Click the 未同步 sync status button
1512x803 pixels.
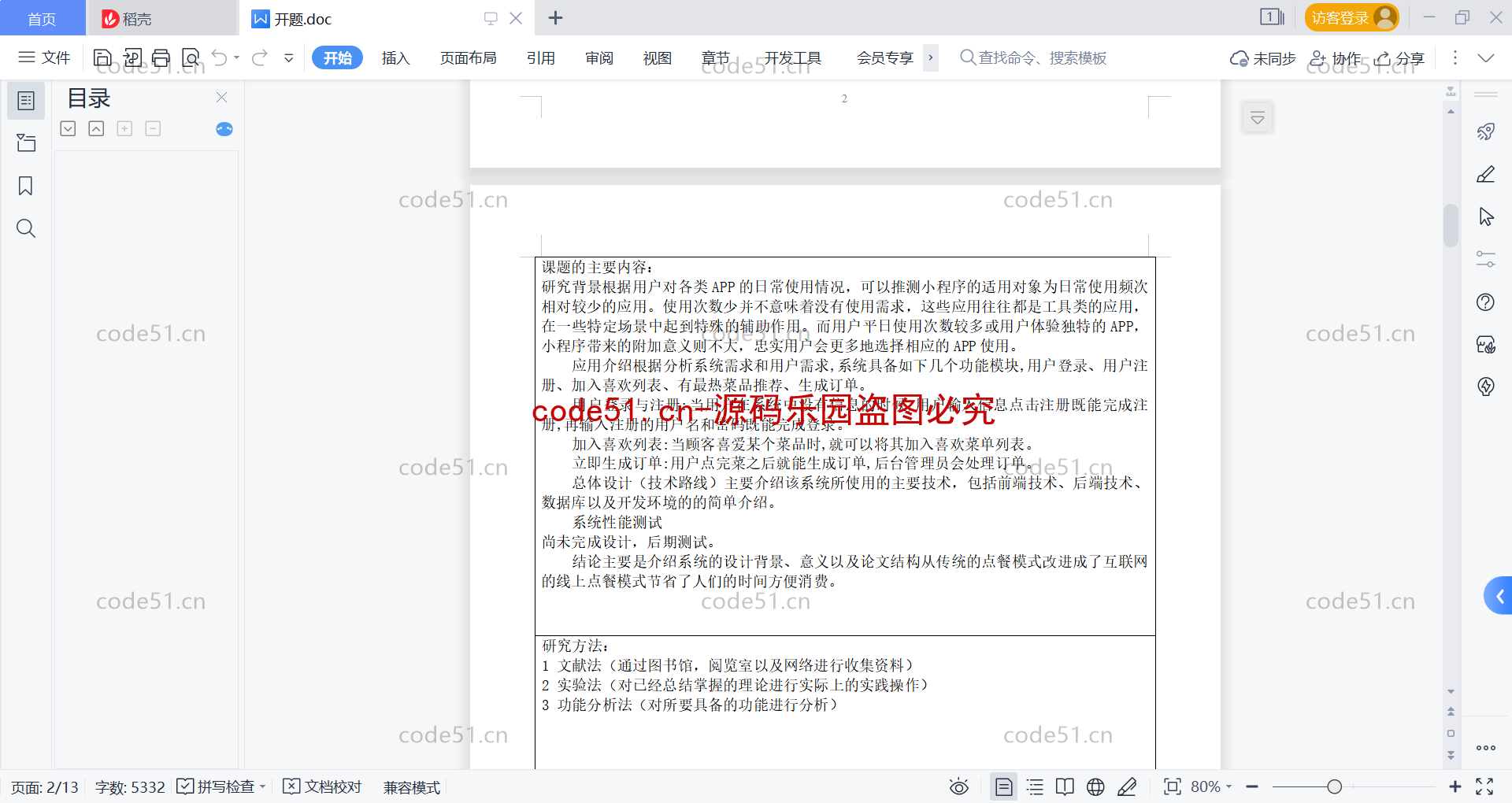tap(1263, 58)
